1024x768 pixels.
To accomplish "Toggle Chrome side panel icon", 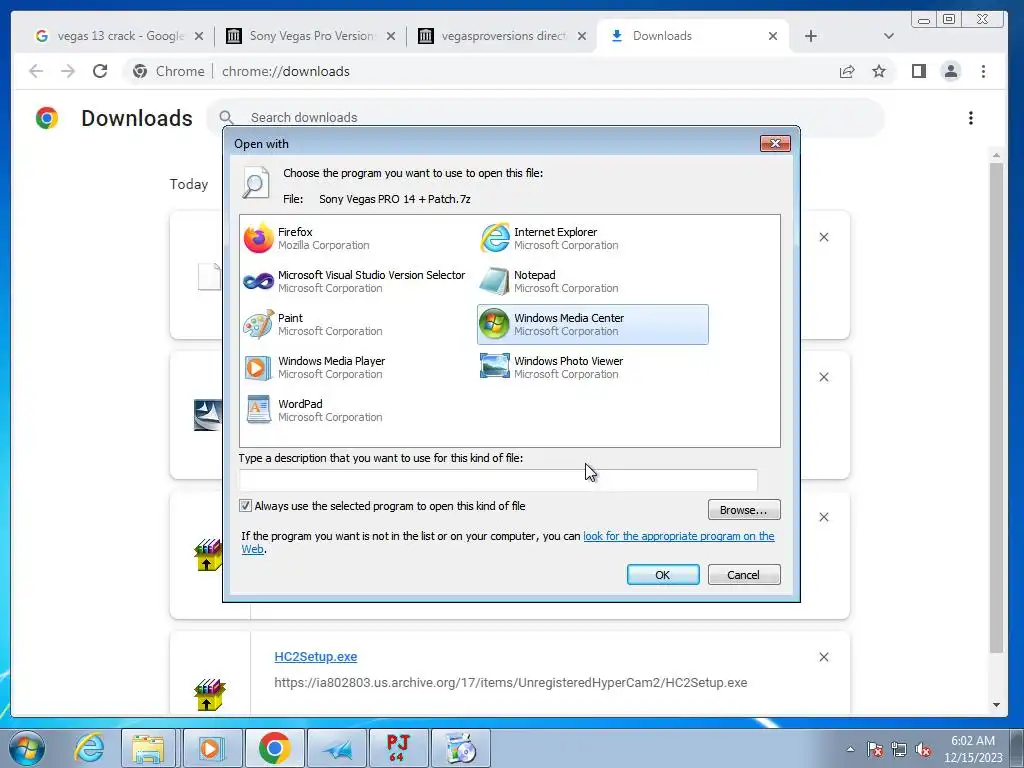I will point(919,71).
